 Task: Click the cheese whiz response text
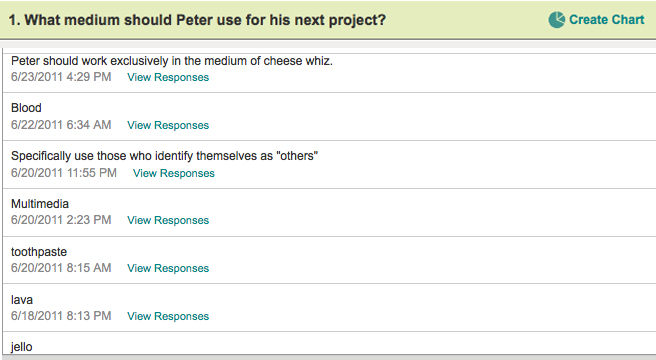pos(172,61)
